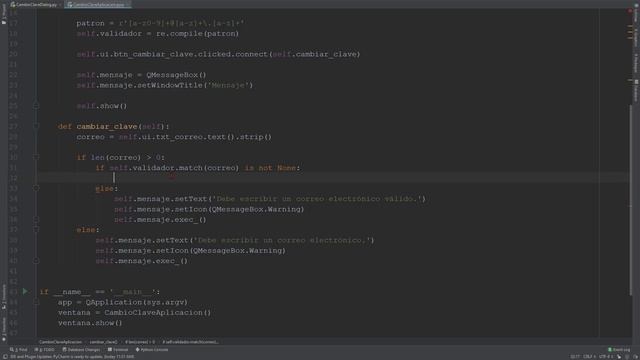640x360 pixels.
Task: Change the CRLF line separator setting
Action: 589,357
